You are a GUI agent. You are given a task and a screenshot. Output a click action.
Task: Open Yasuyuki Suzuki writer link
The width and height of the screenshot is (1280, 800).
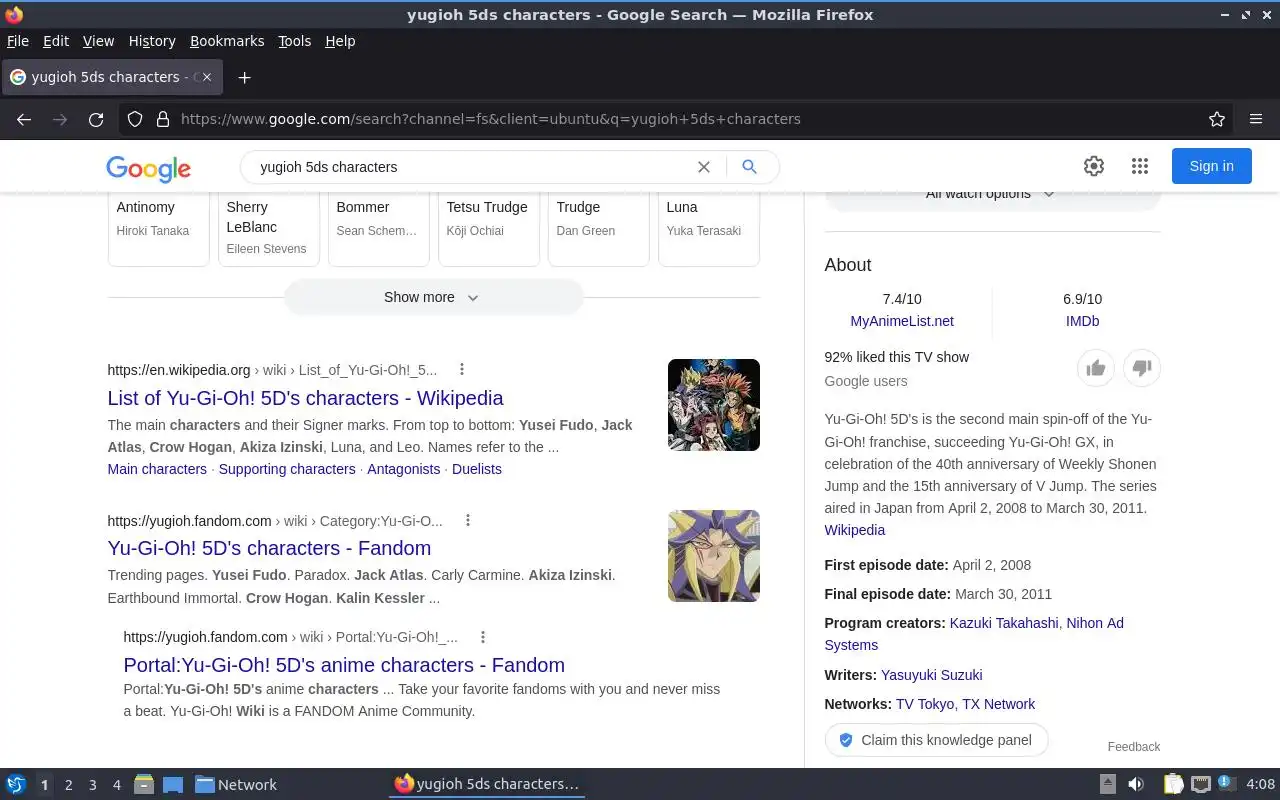(931, 675)
